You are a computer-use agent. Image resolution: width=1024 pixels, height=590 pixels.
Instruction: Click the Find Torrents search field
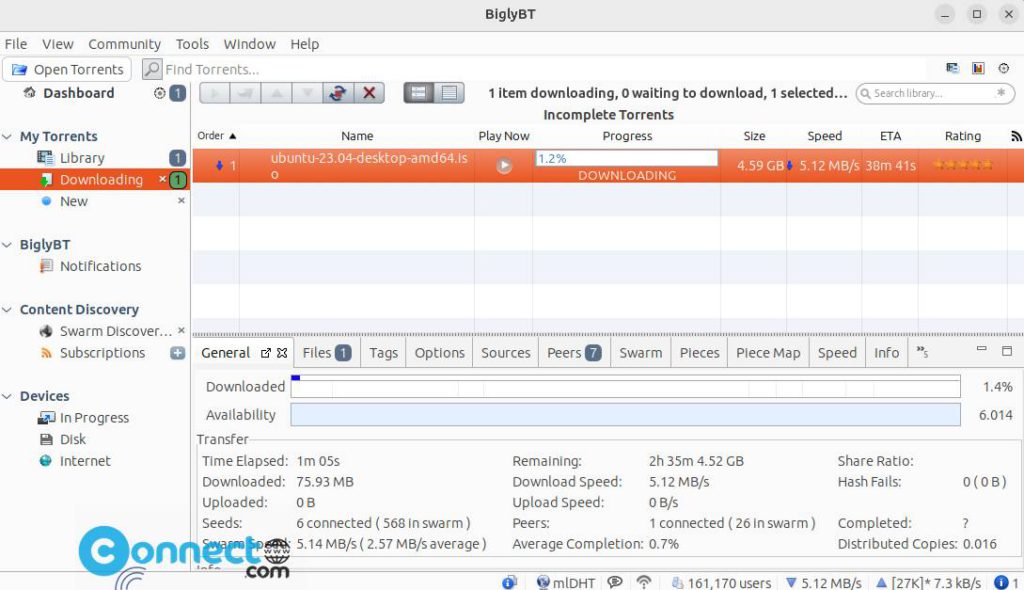[x=220, y=69]
